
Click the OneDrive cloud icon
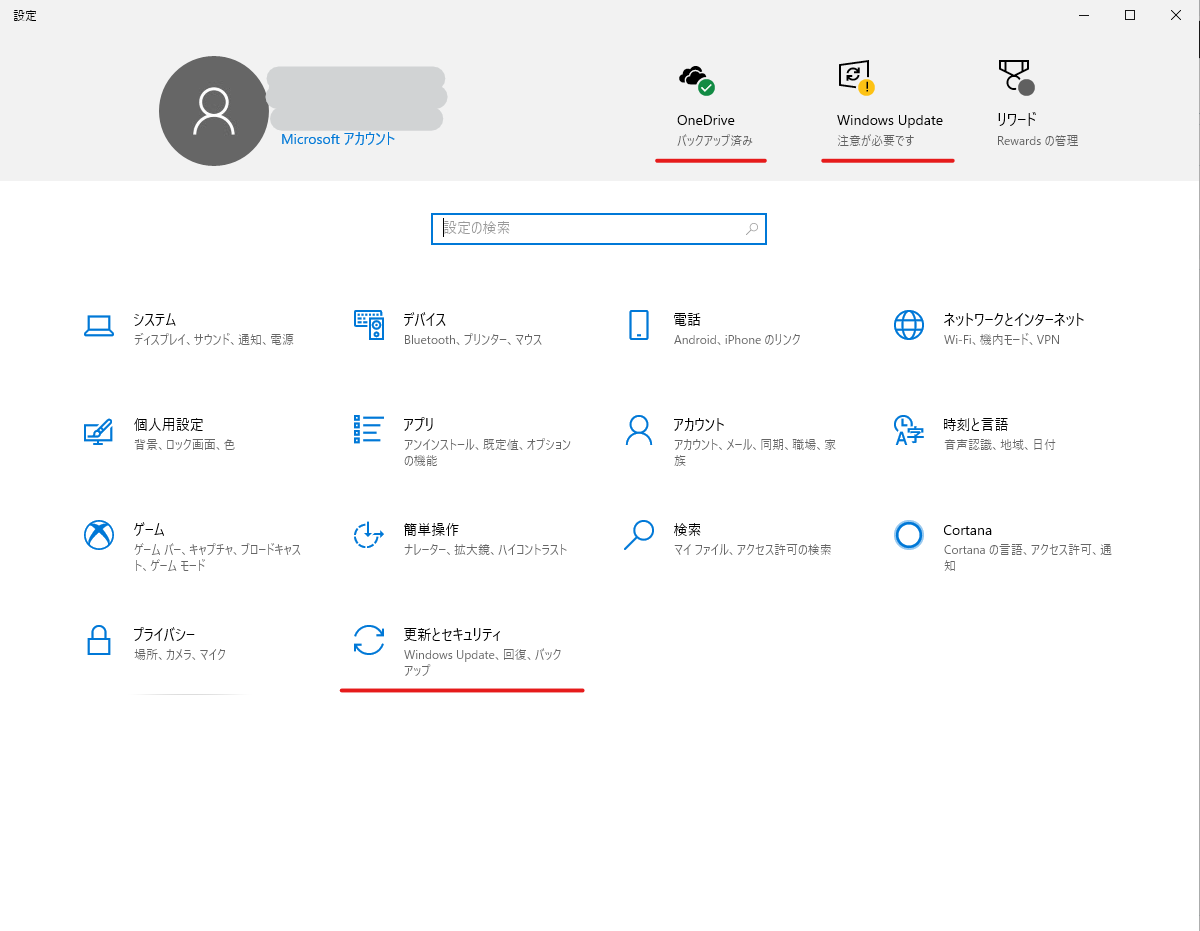(x=696, y=79)
